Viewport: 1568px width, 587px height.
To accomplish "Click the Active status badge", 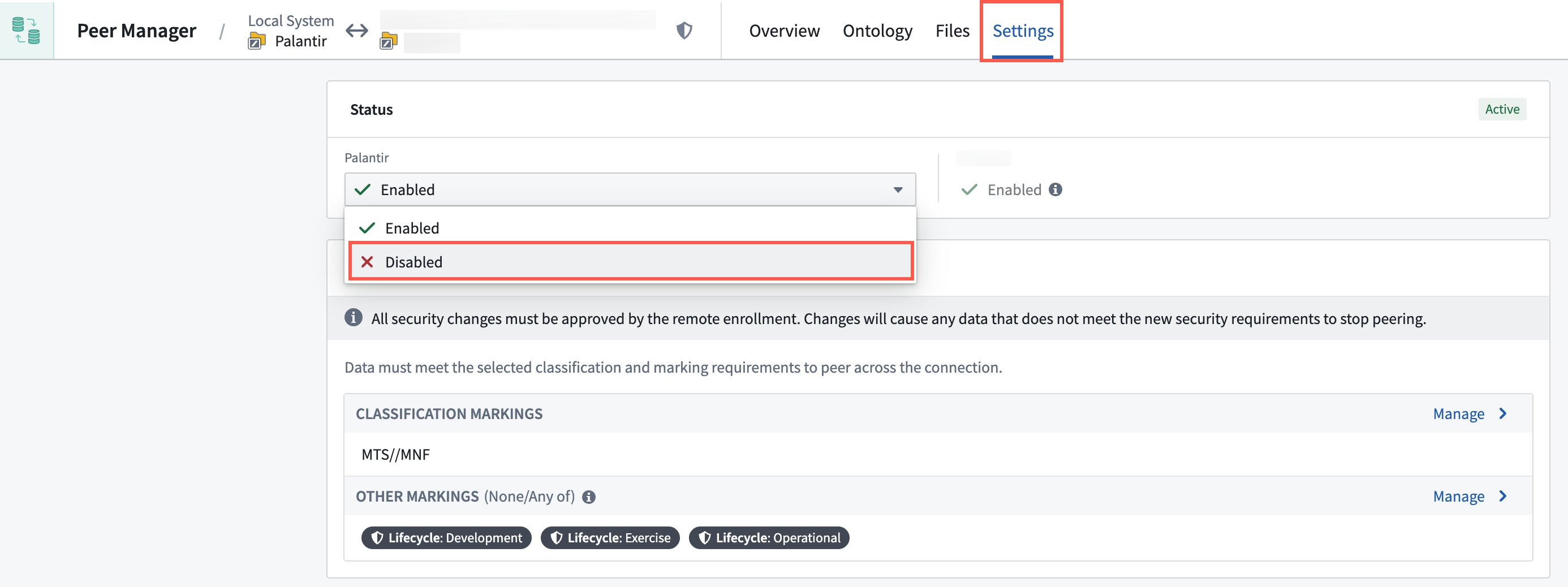I will 1502,110.
